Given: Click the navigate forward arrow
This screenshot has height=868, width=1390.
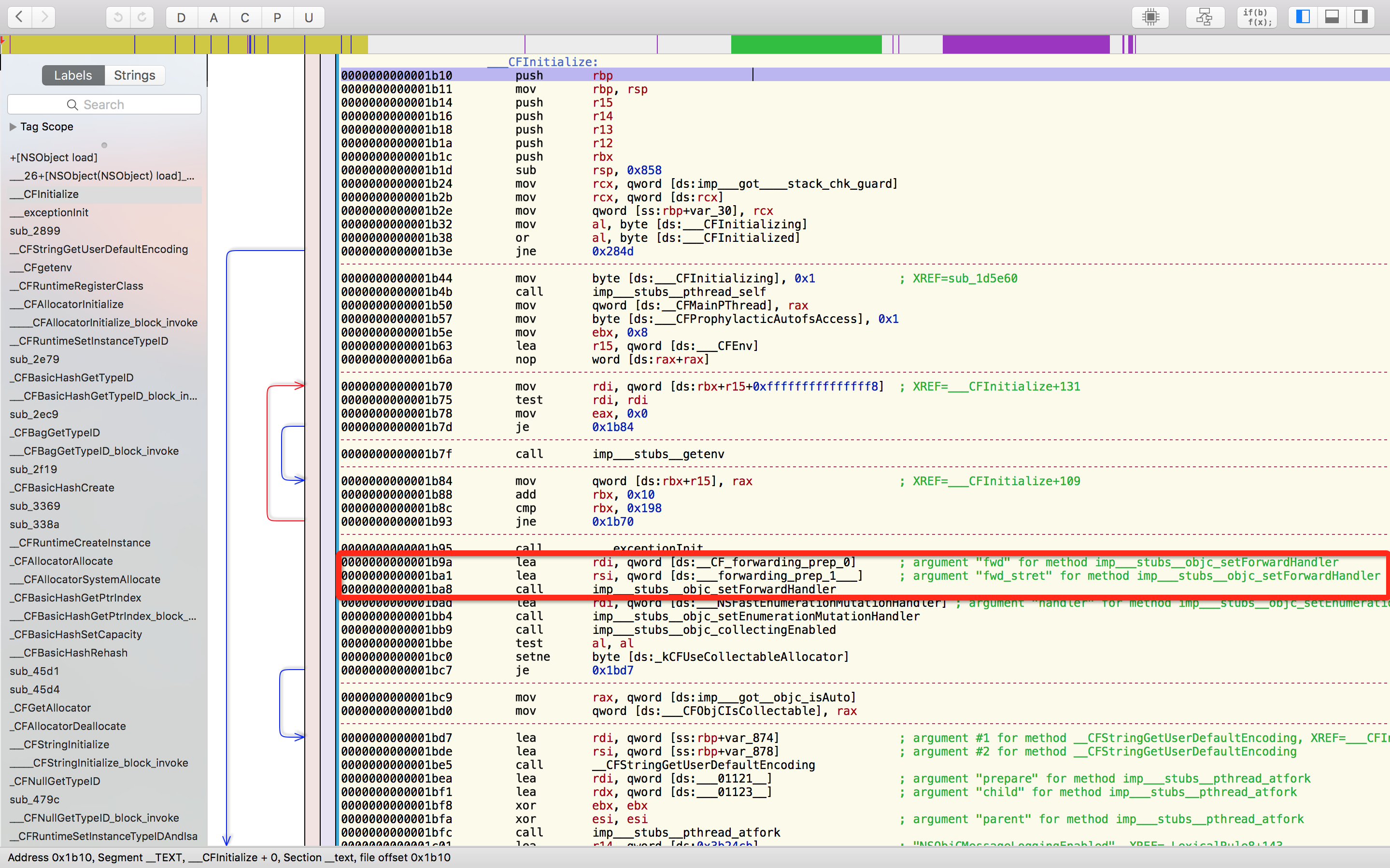Looking at the screenshot, I should pyautogui.click(x=43, y=17).
